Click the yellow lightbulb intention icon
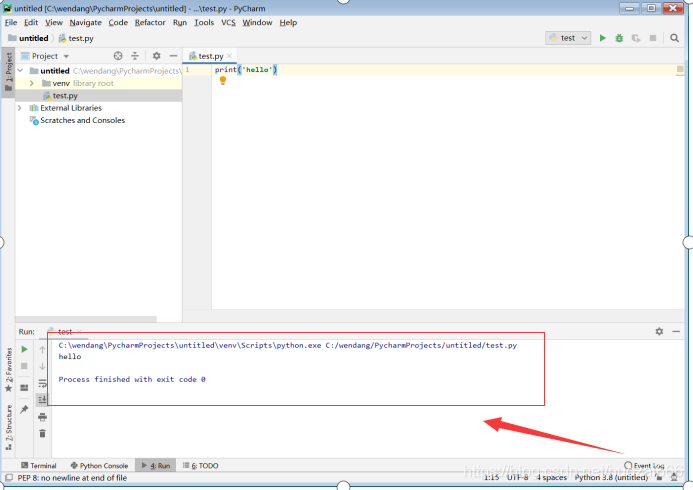693x490 pixels. click(223, 80)
